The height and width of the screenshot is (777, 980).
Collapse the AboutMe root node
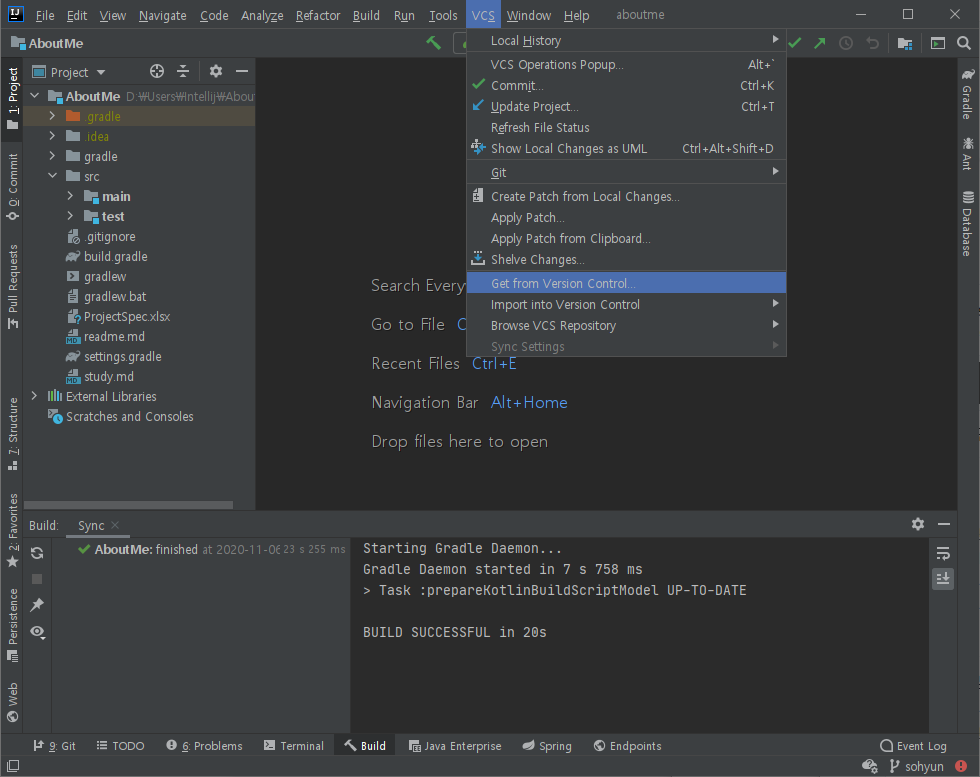tap(35, 96)
